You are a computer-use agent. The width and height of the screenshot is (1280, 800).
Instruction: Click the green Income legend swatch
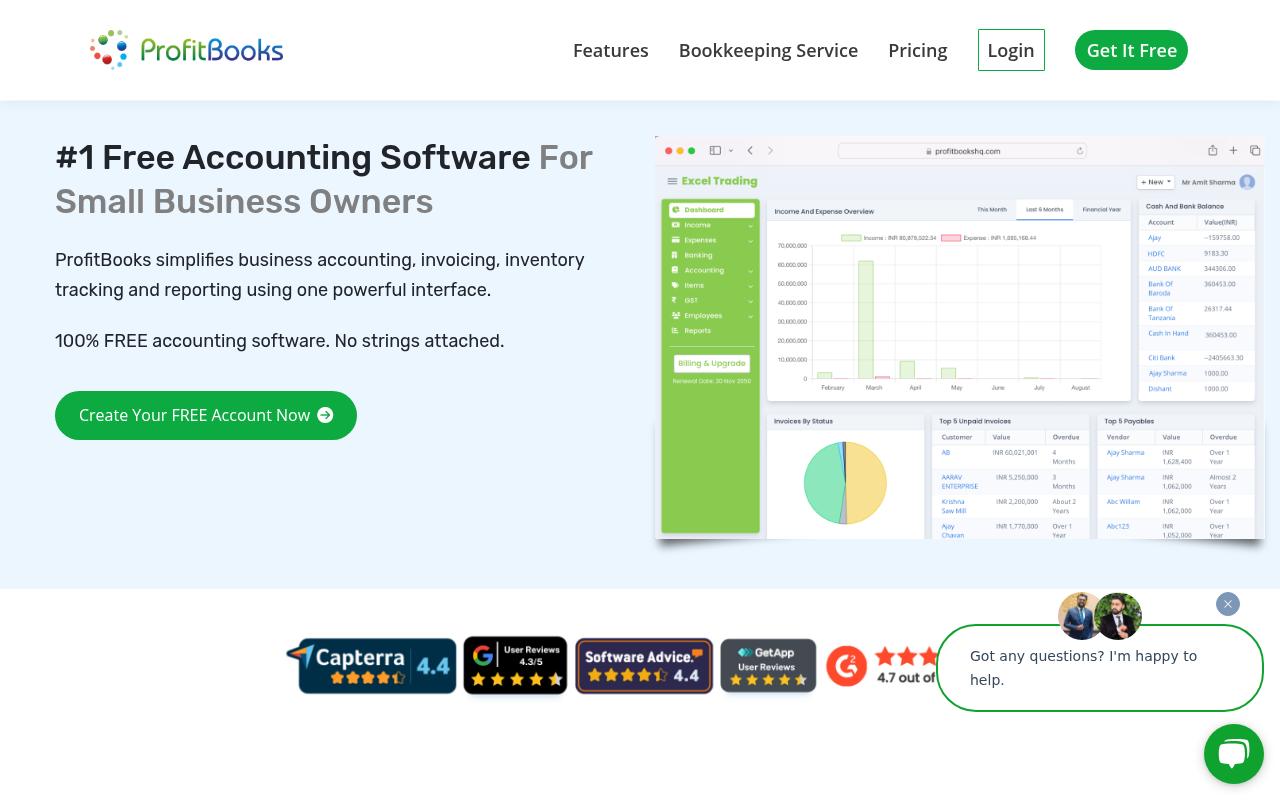851,238
